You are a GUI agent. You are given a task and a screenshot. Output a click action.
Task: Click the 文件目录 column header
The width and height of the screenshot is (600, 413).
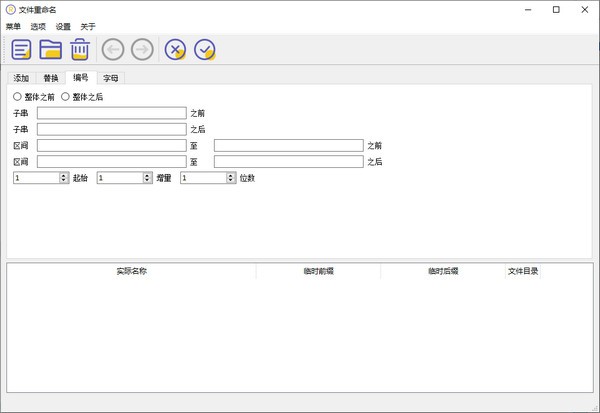click(x=523, y=271)
